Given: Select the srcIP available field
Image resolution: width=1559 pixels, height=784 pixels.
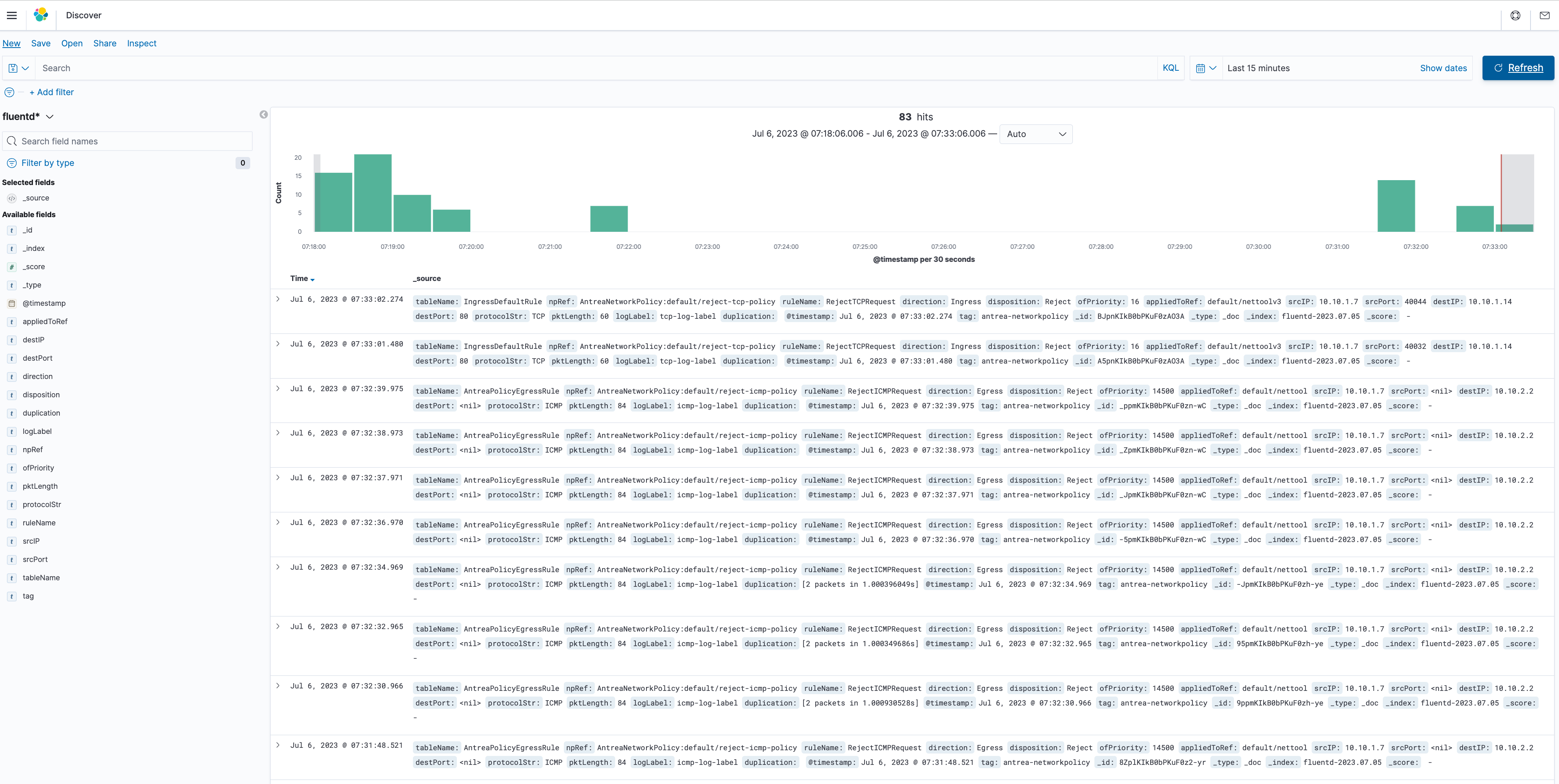Looking at the screenshot, I should click(x=31, y=541).
